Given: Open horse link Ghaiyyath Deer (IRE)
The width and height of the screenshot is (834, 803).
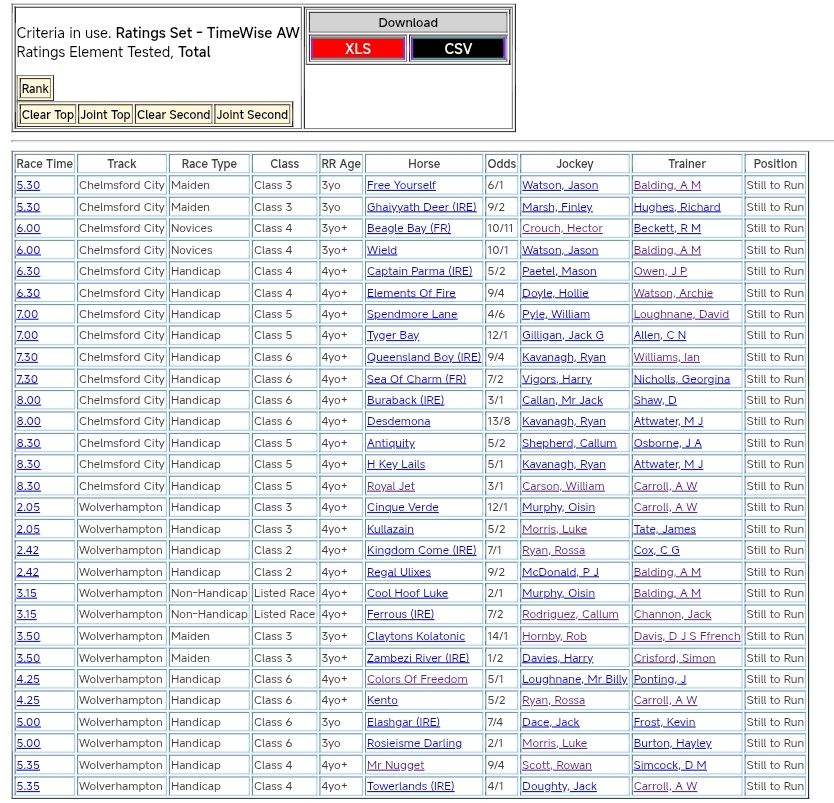Looking at the screenshot, I should [421, 207].
